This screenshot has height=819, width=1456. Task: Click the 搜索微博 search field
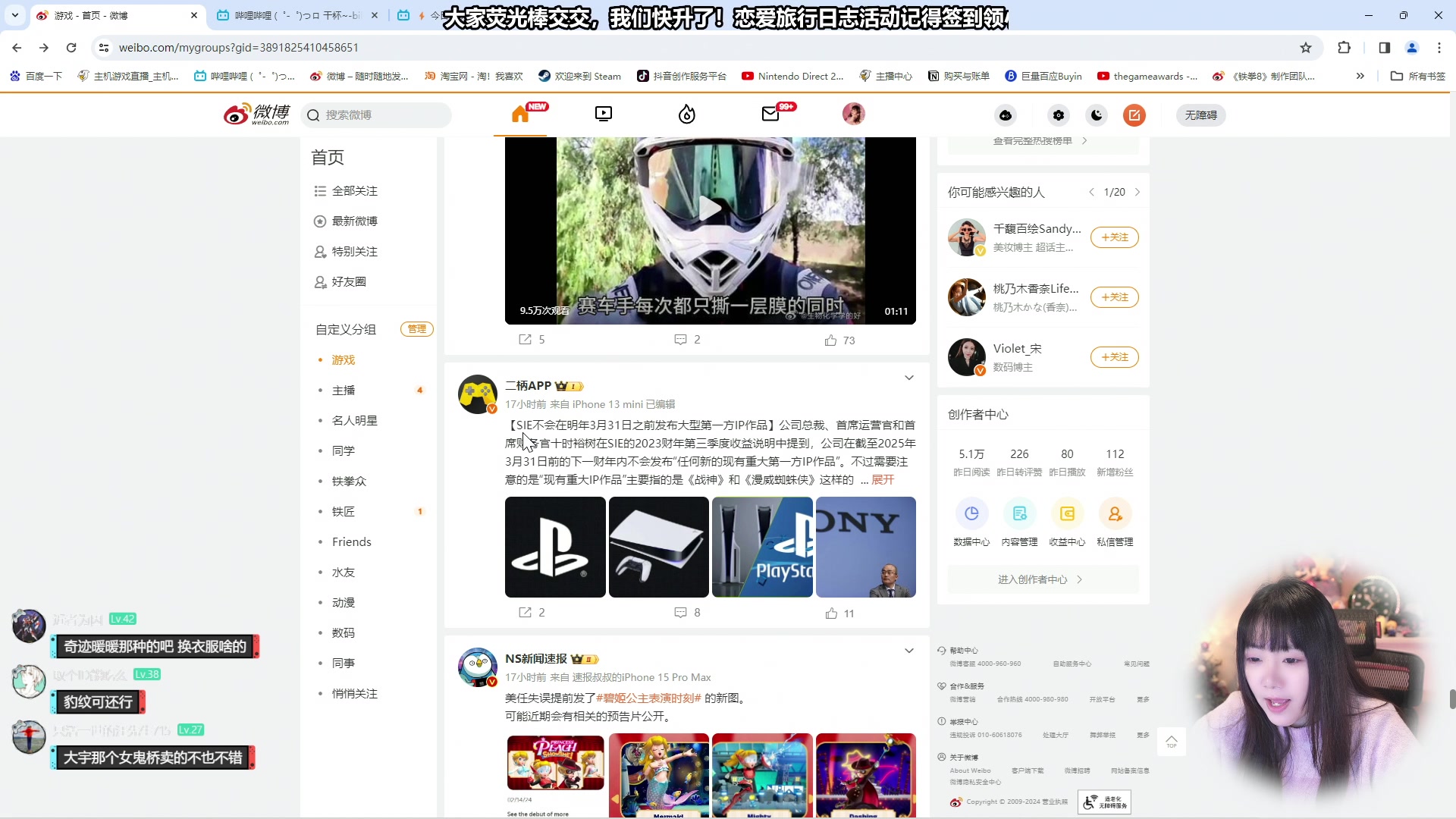pyautogui.click(x=377, y=115)
